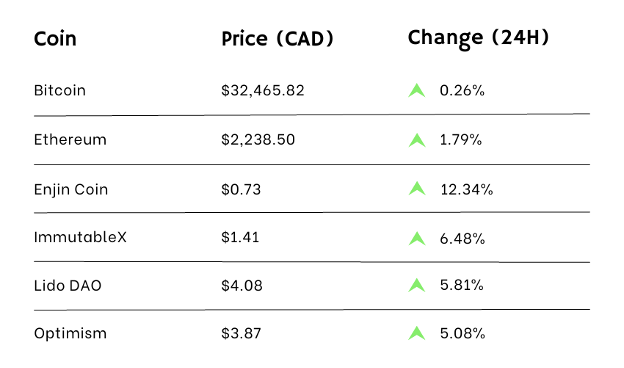Select the Coin column header
Viewport: 624px width, 368px height.
pos(55,39)
